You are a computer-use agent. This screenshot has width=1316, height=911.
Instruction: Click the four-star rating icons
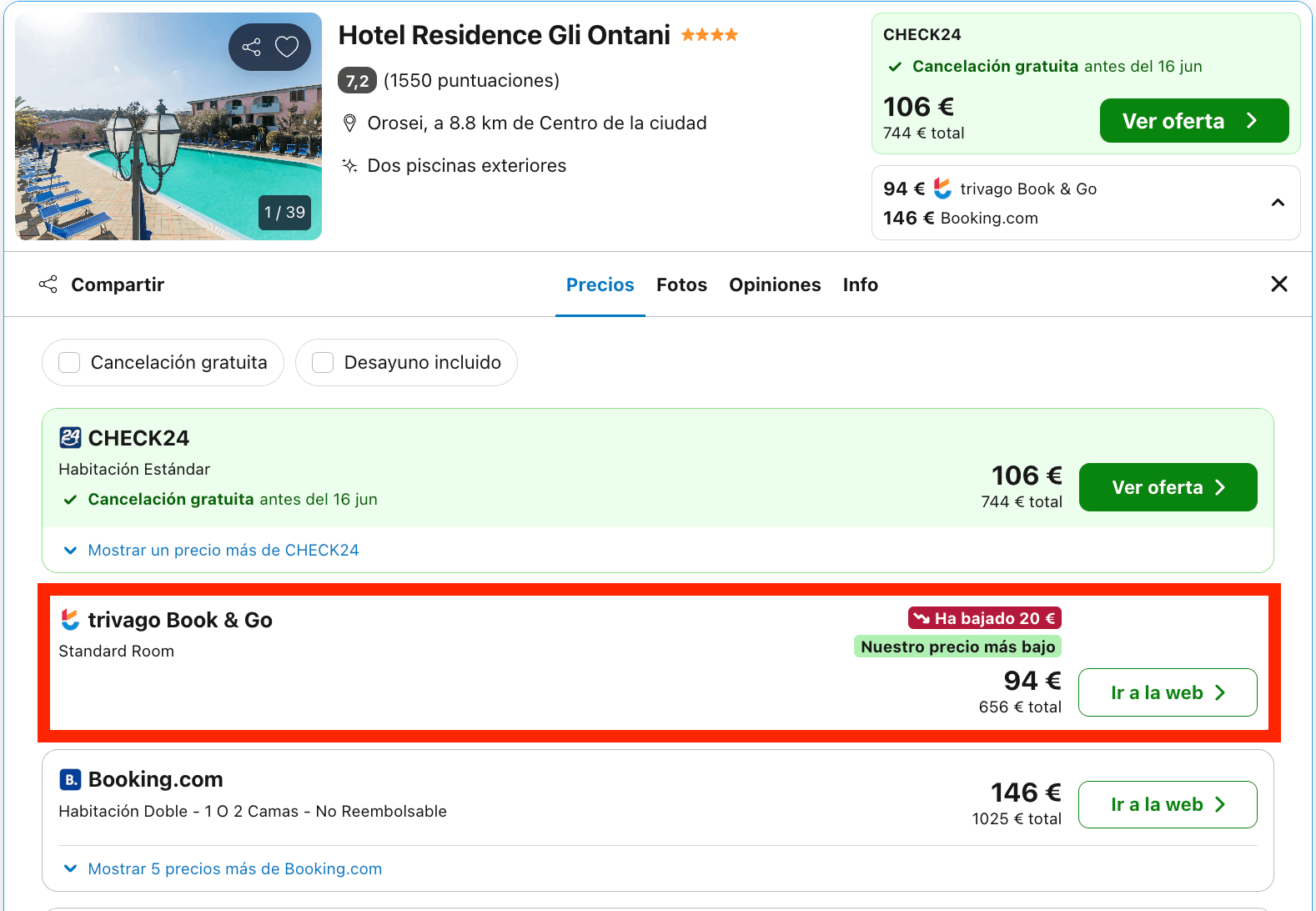click(709, 35)
